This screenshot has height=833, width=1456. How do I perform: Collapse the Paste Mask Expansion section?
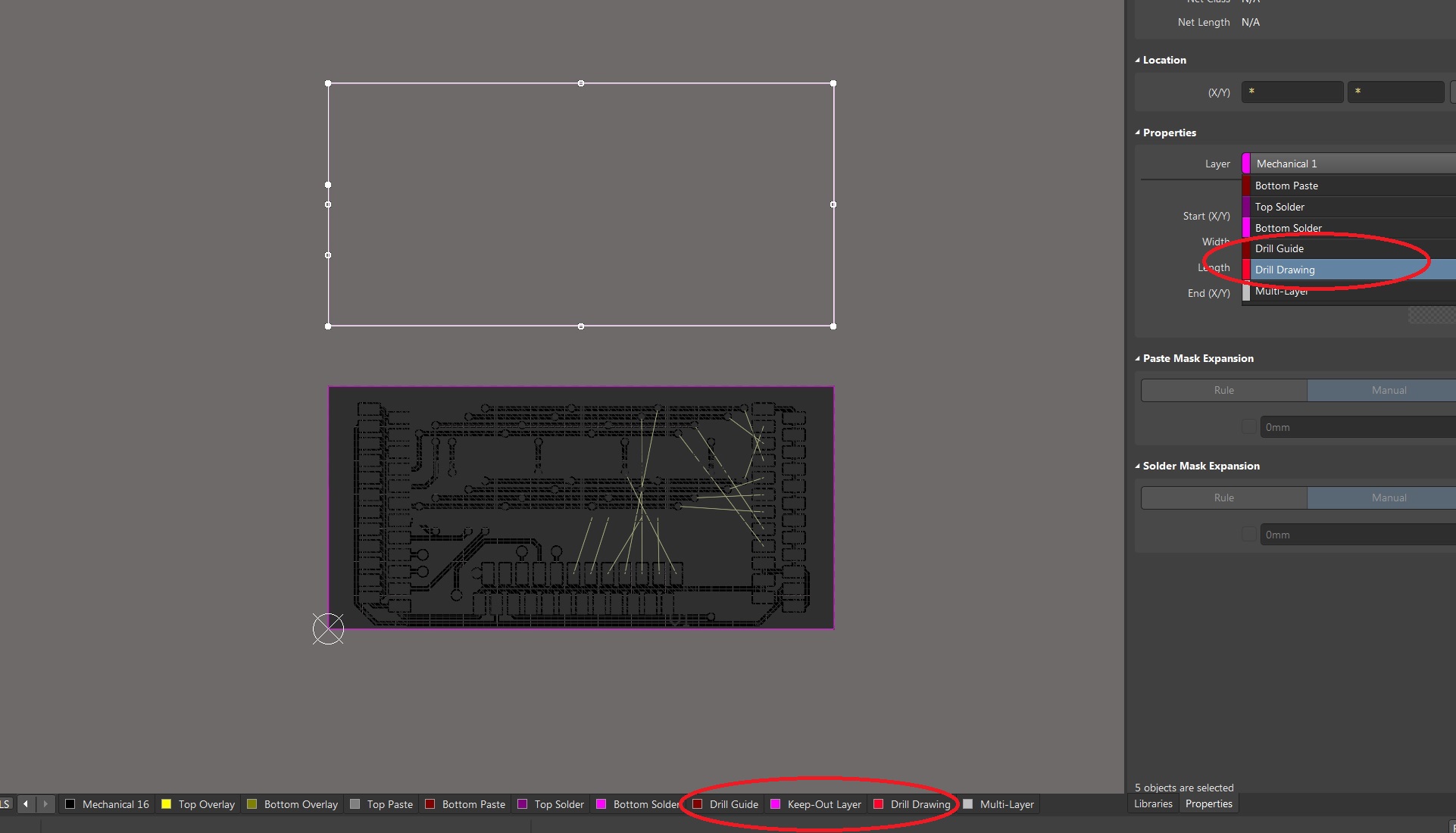pyautogui.click(x=1138, y=358)
